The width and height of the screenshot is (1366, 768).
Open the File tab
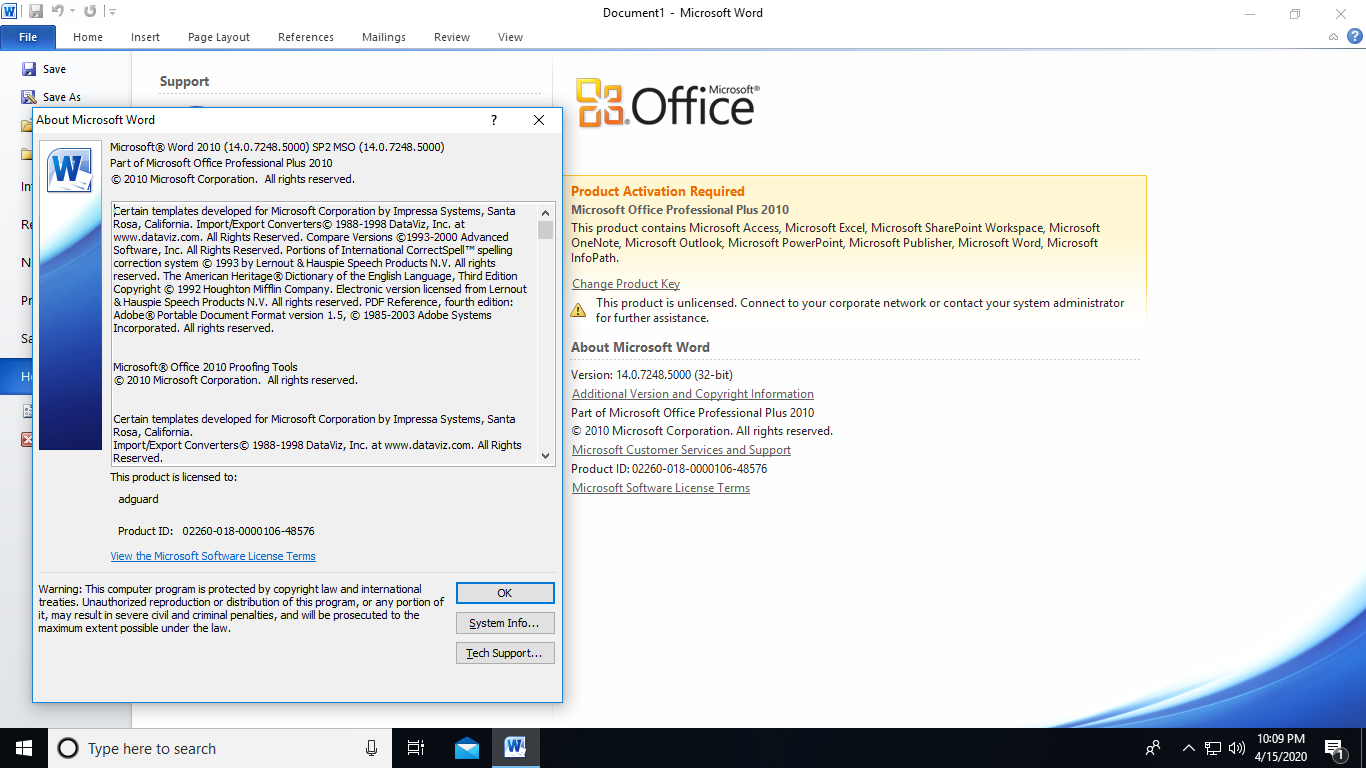tap(28, 37)
